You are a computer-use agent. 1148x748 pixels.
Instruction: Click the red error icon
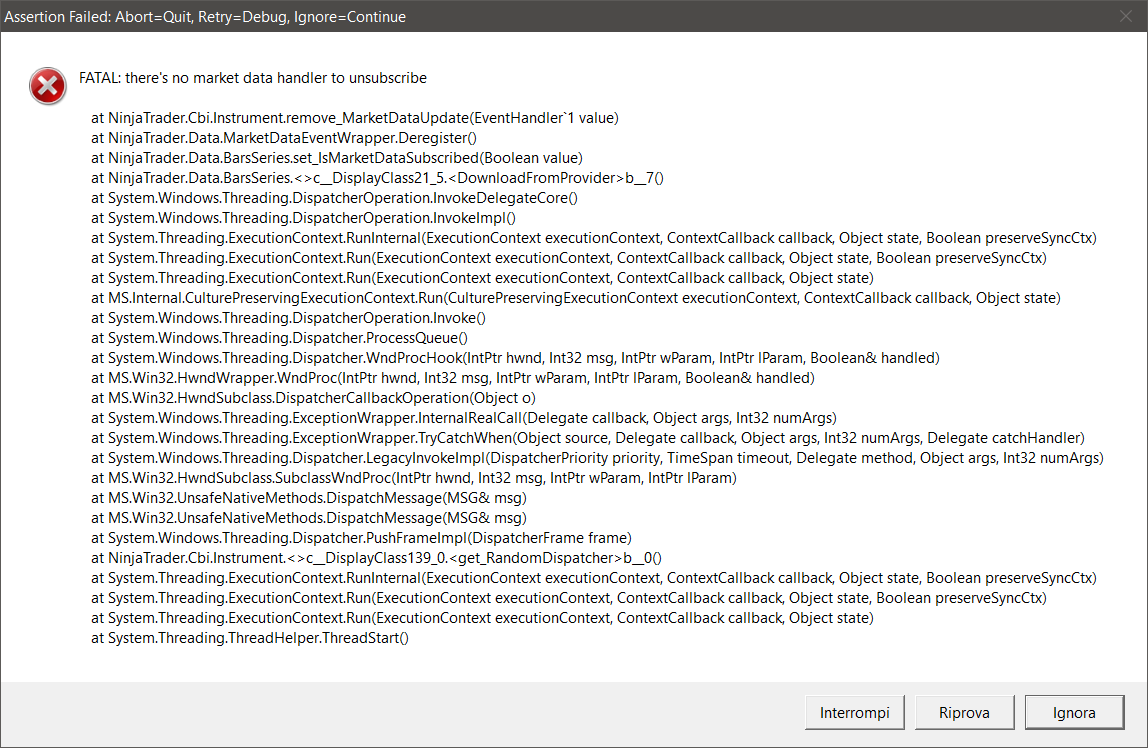point(47,87)
